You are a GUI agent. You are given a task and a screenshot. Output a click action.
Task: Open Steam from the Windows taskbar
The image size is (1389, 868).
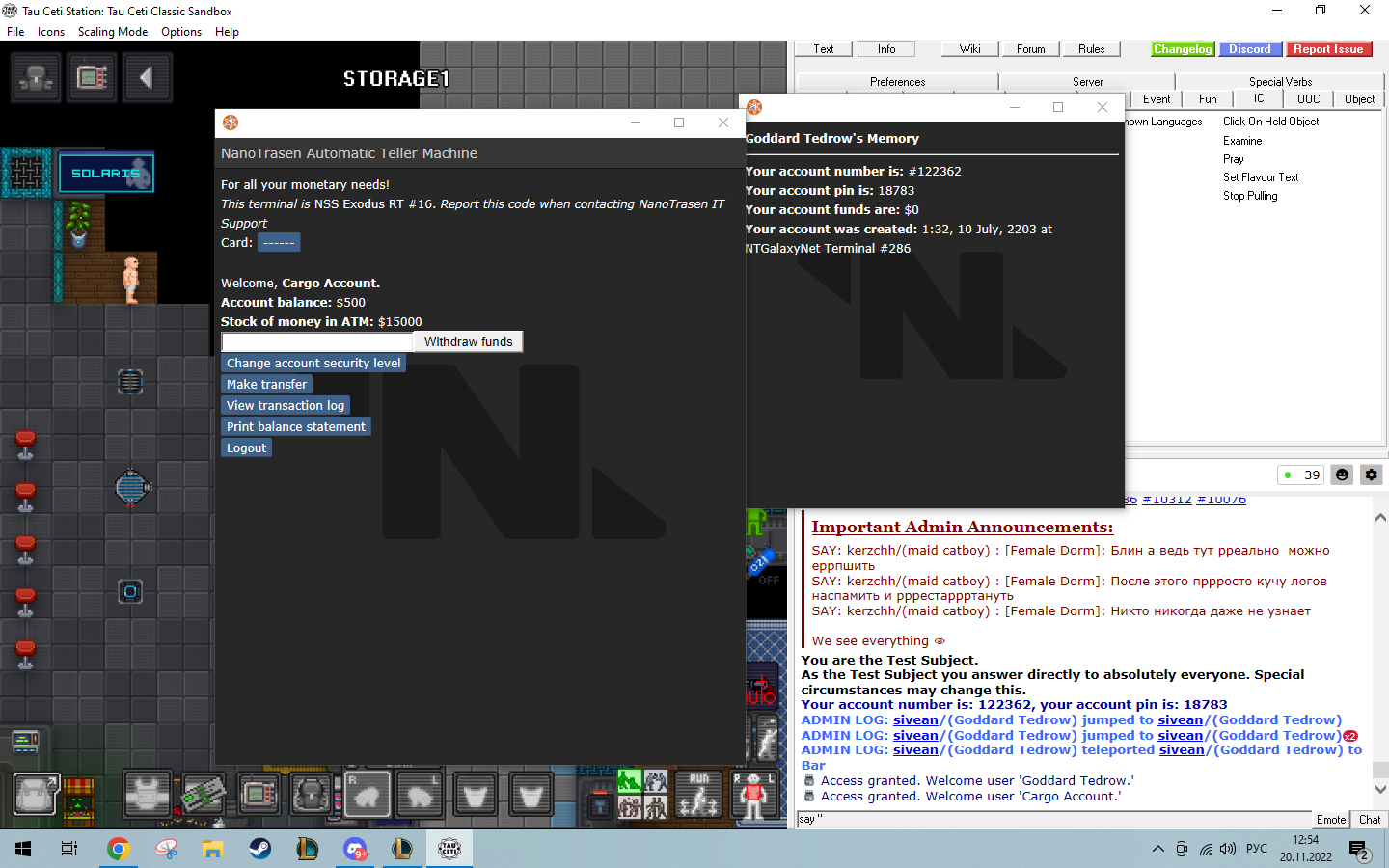[259, 849]
